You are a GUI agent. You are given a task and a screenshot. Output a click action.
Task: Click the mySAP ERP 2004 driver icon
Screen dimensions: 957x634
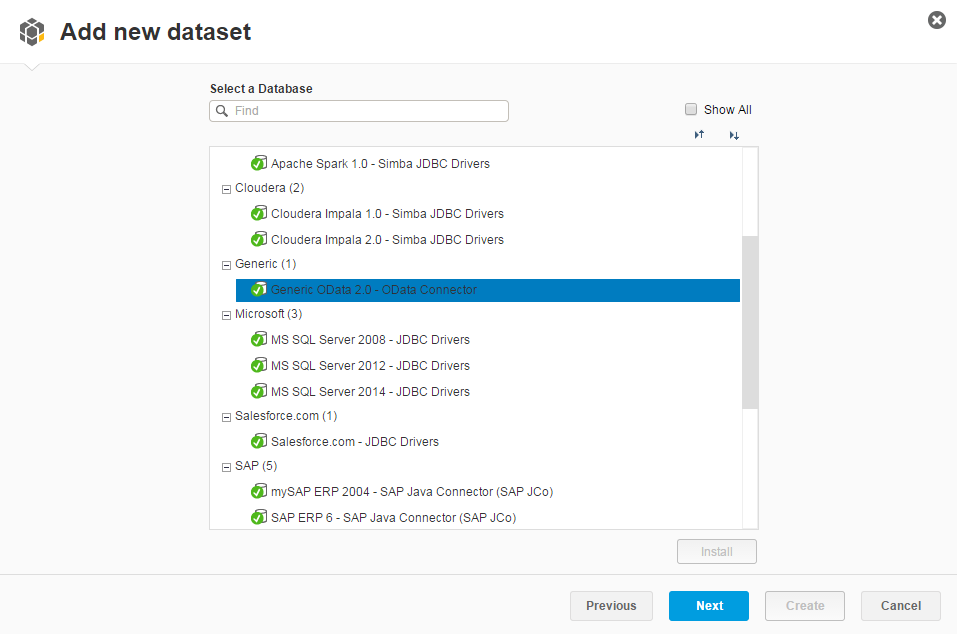[x=259, y=491]
